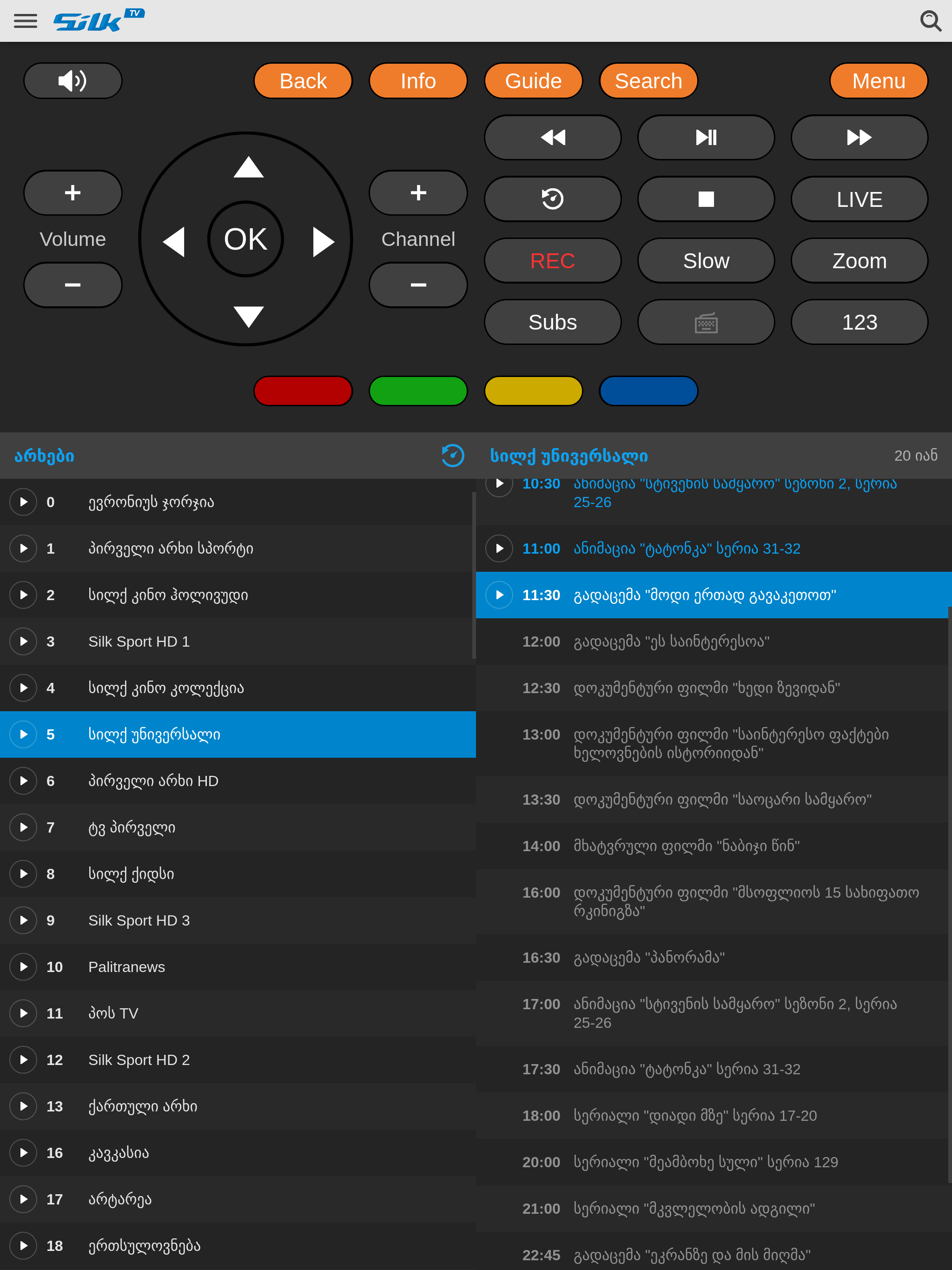Click the right arrow on D-pad
This screenshot has height=1270, width=952.
tap(323, 241)
